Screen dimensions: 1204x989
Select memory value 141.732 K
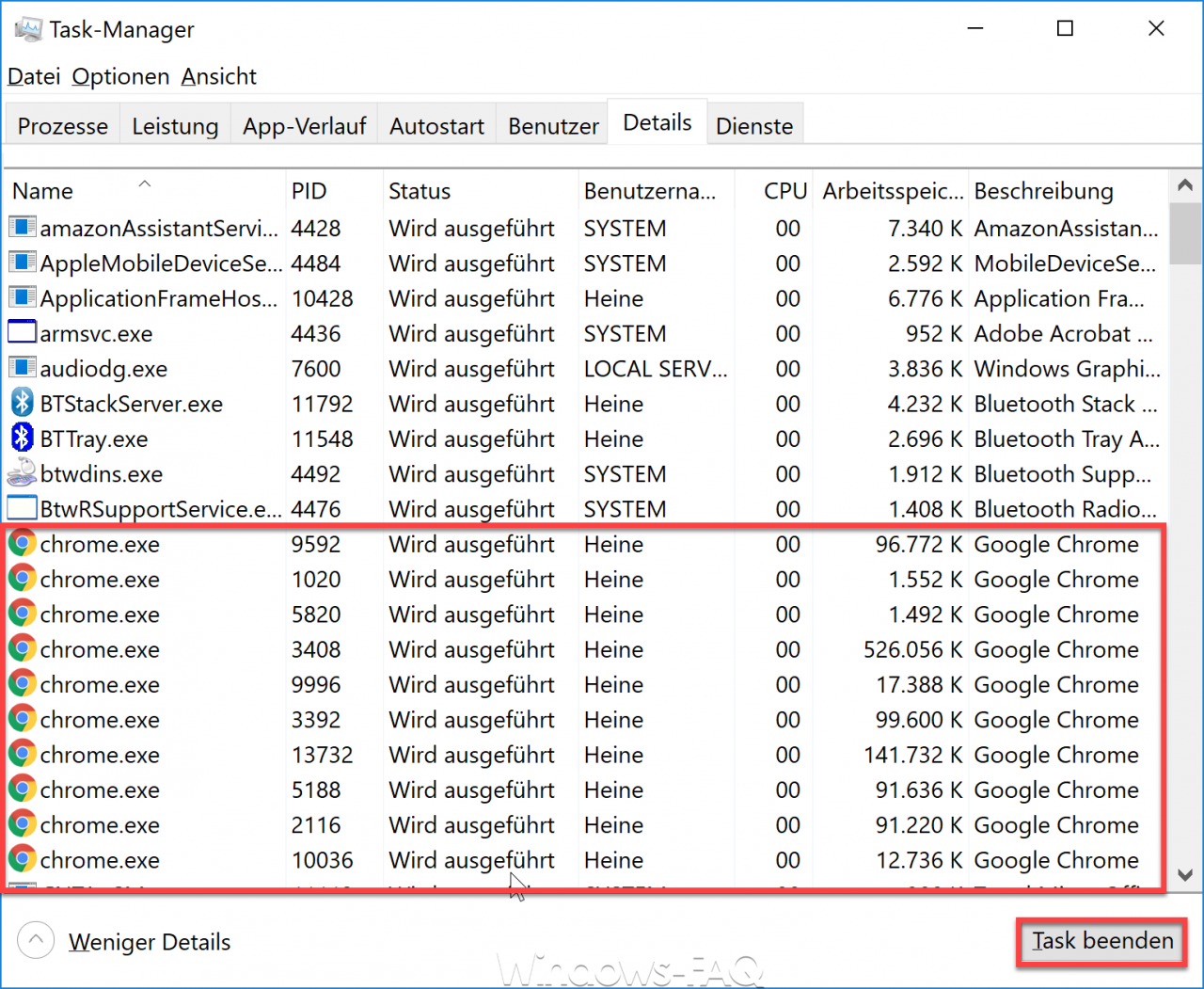pyautogui.click(x=912, y=755)
